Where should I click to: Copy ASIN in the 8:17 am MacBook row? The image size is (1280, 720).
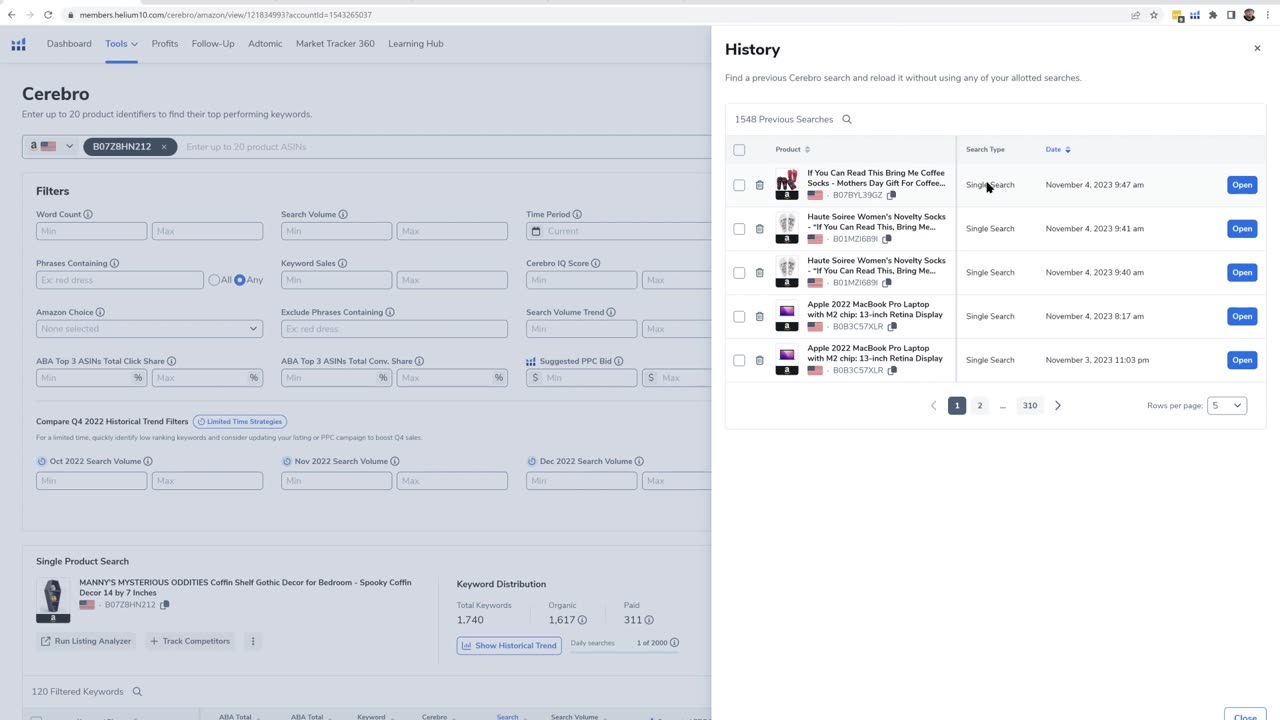(x=892, y=327)
